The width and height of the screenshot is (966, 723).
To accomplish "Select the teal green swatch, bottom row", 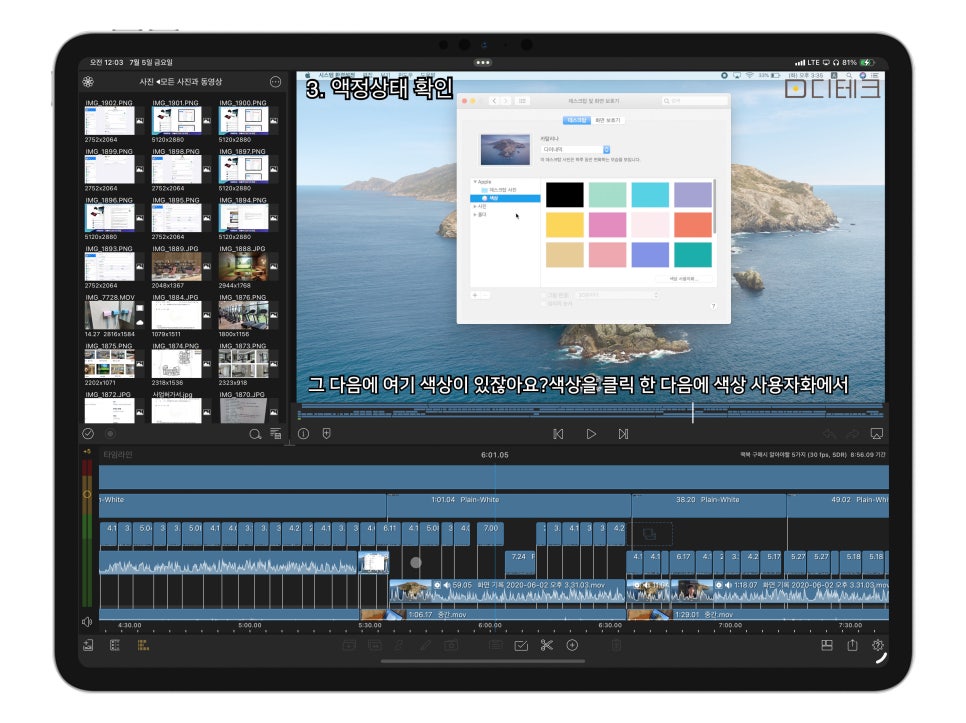I will 693,255.
